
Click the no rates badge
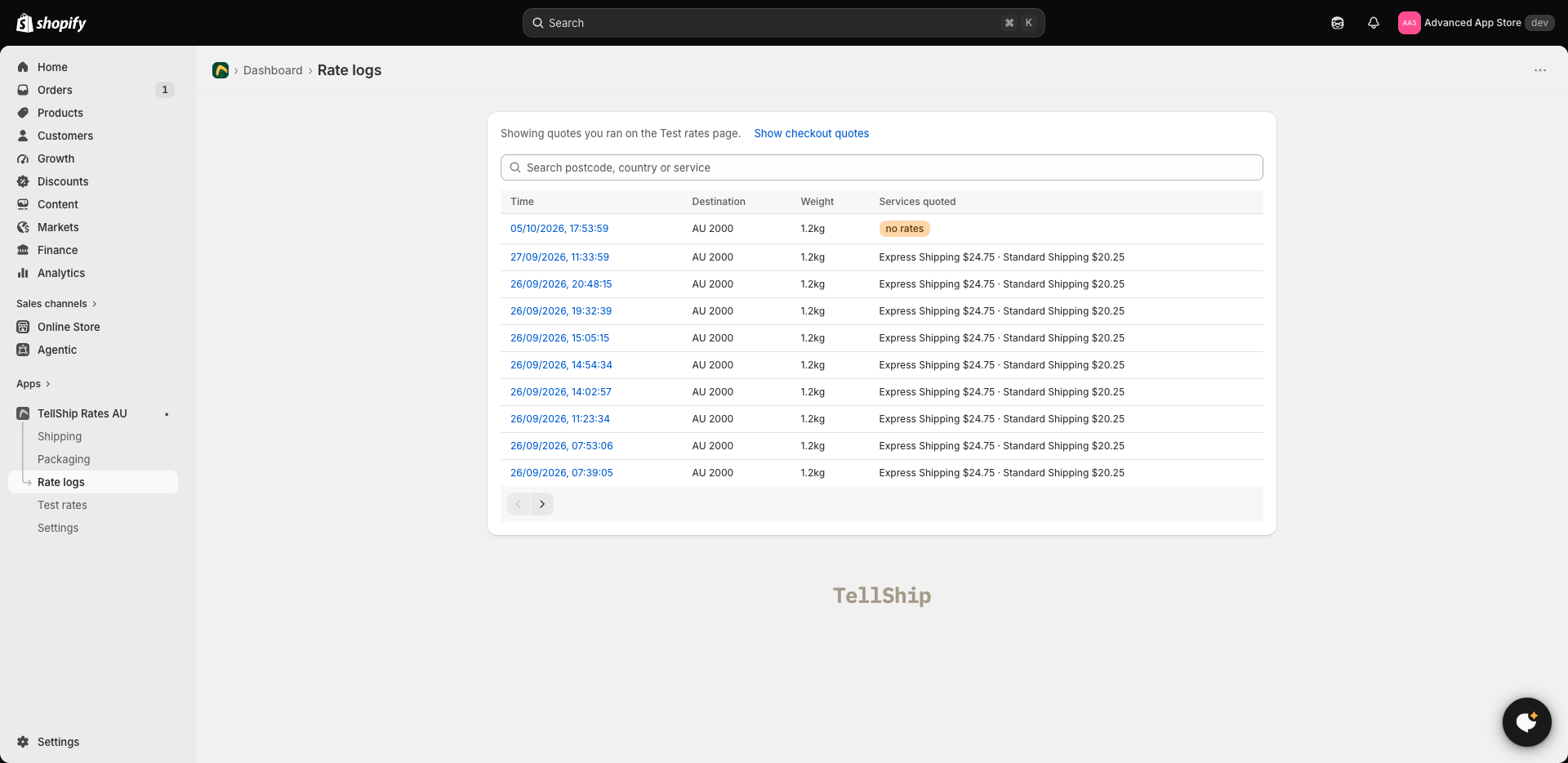904,229
